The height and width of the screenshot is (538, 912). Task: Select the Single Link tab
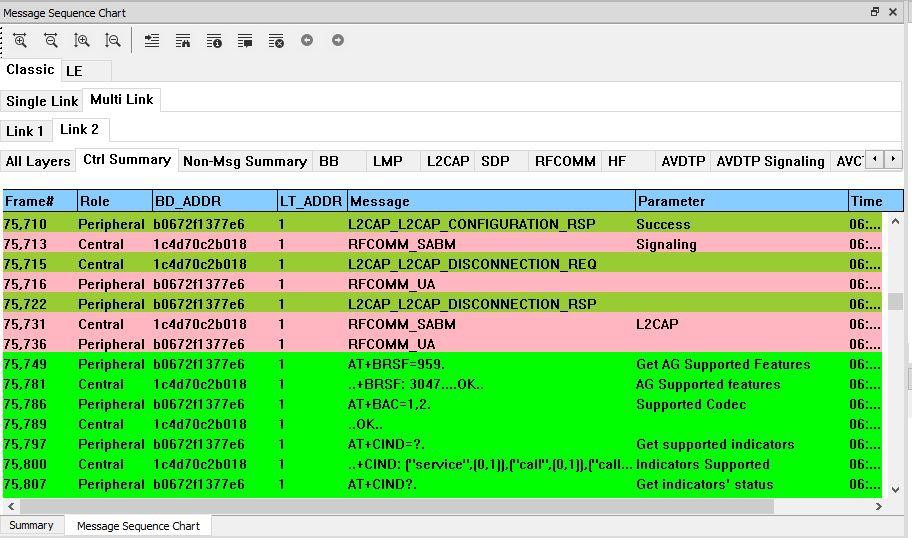point(42,101)
